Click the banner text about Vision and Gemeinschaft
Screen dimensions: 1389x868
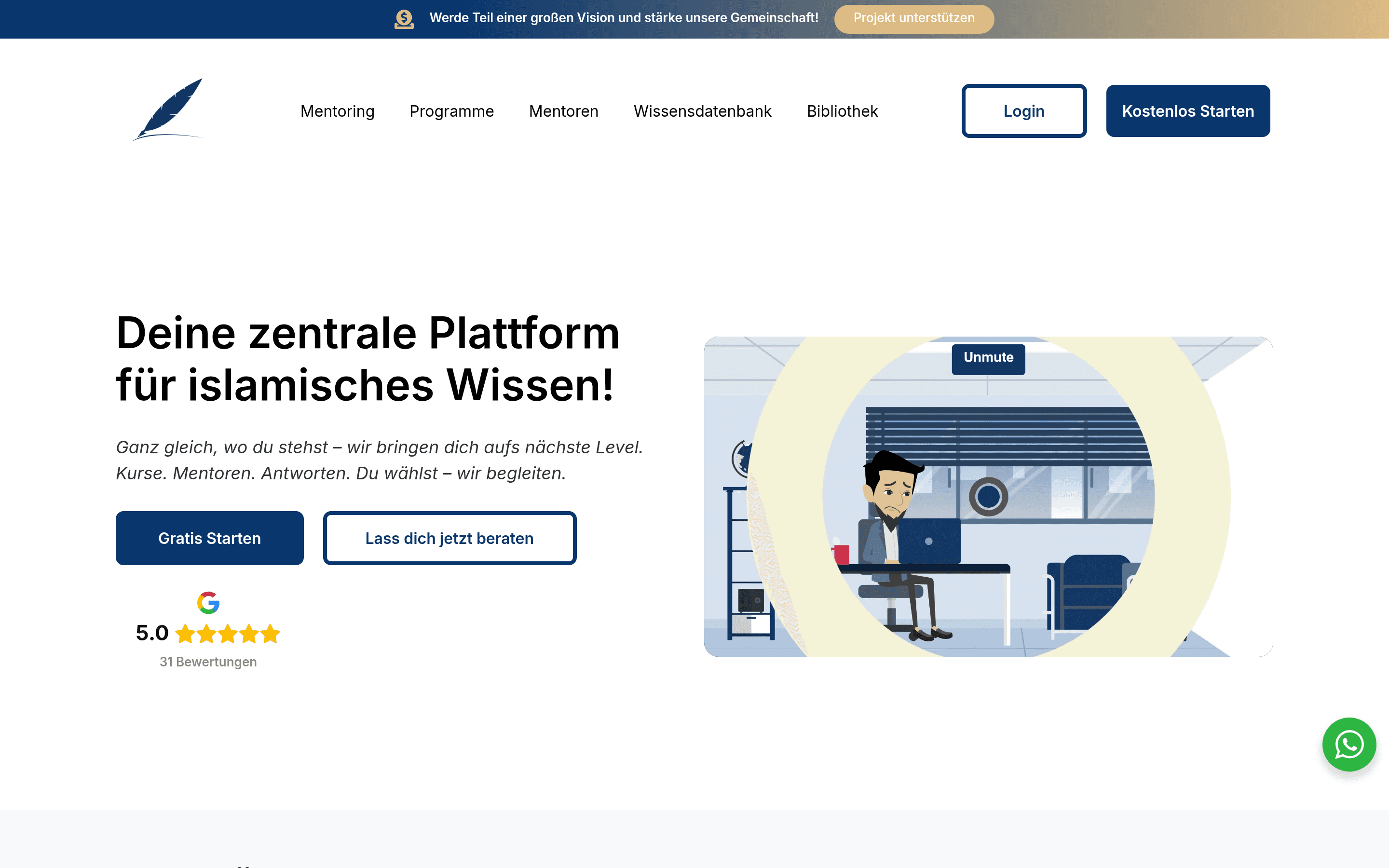click(623, 18)
